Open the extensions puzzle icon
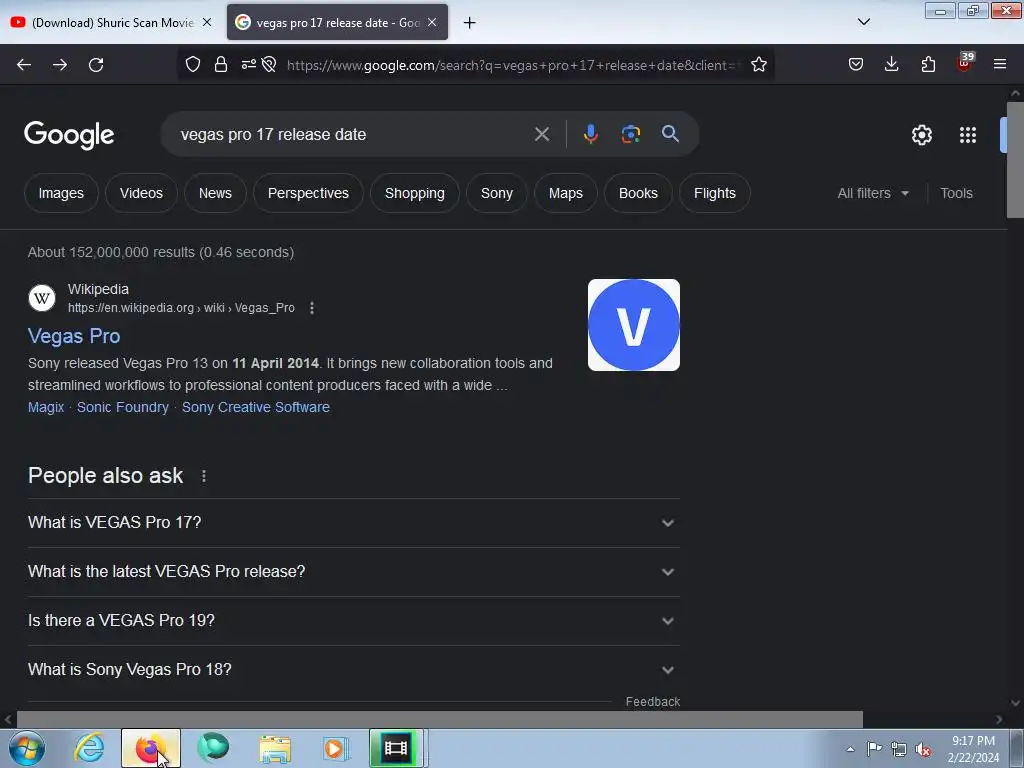 click(x=928, y=64)
